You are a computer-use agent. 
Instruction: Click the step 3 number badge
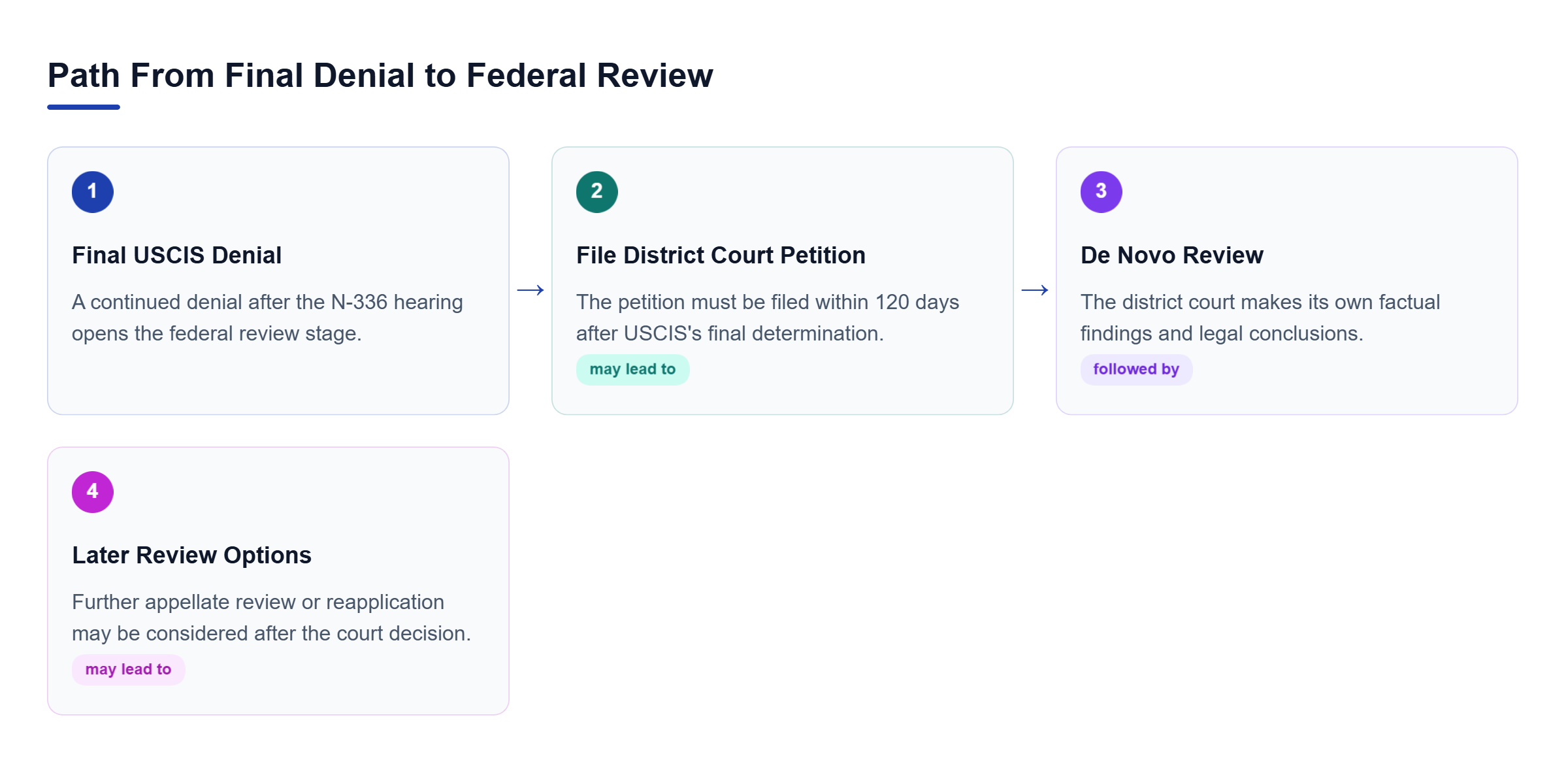[x=1102, y=192]
